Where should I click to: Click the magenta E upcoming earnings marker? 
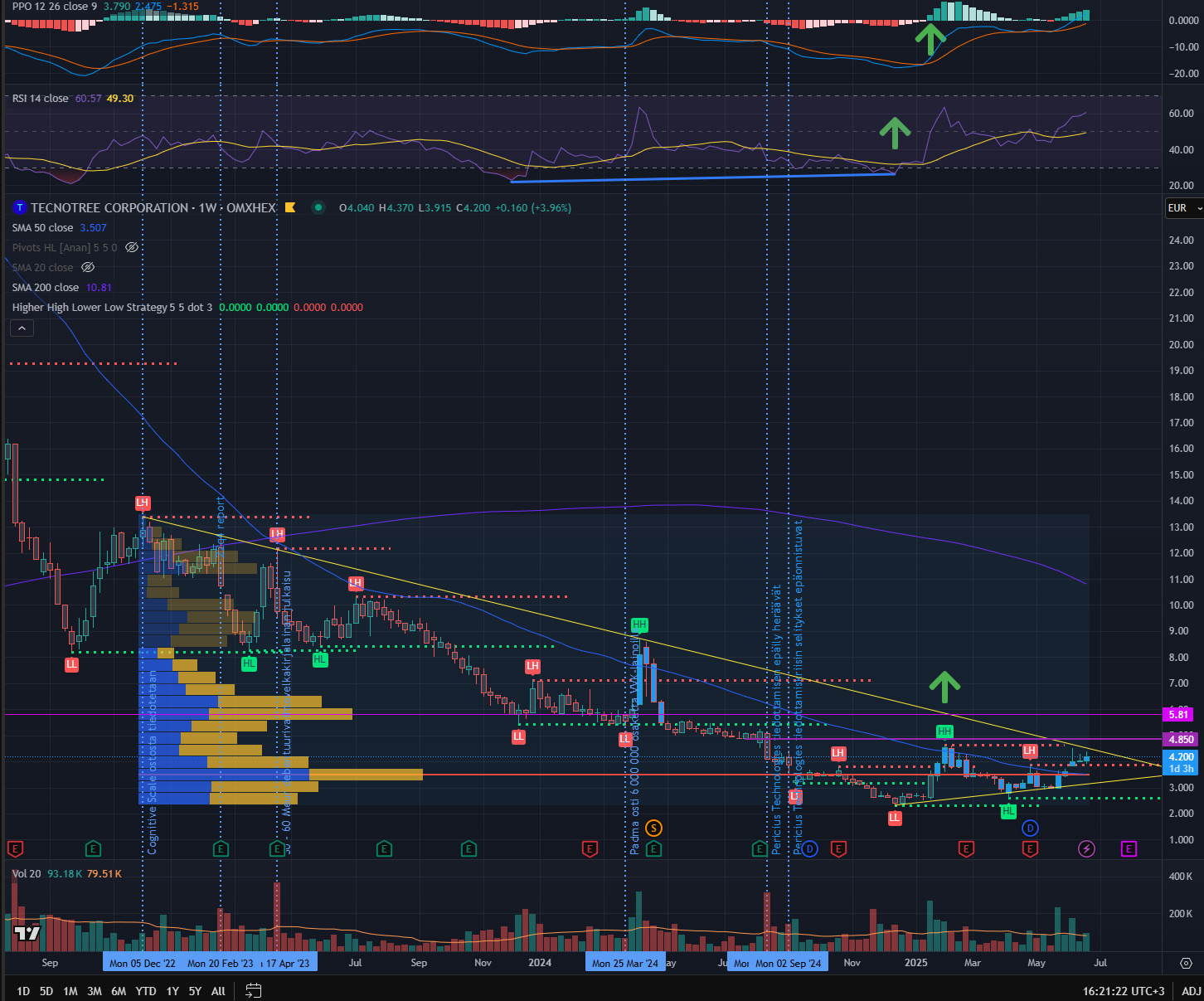(x=1129, y=848)
